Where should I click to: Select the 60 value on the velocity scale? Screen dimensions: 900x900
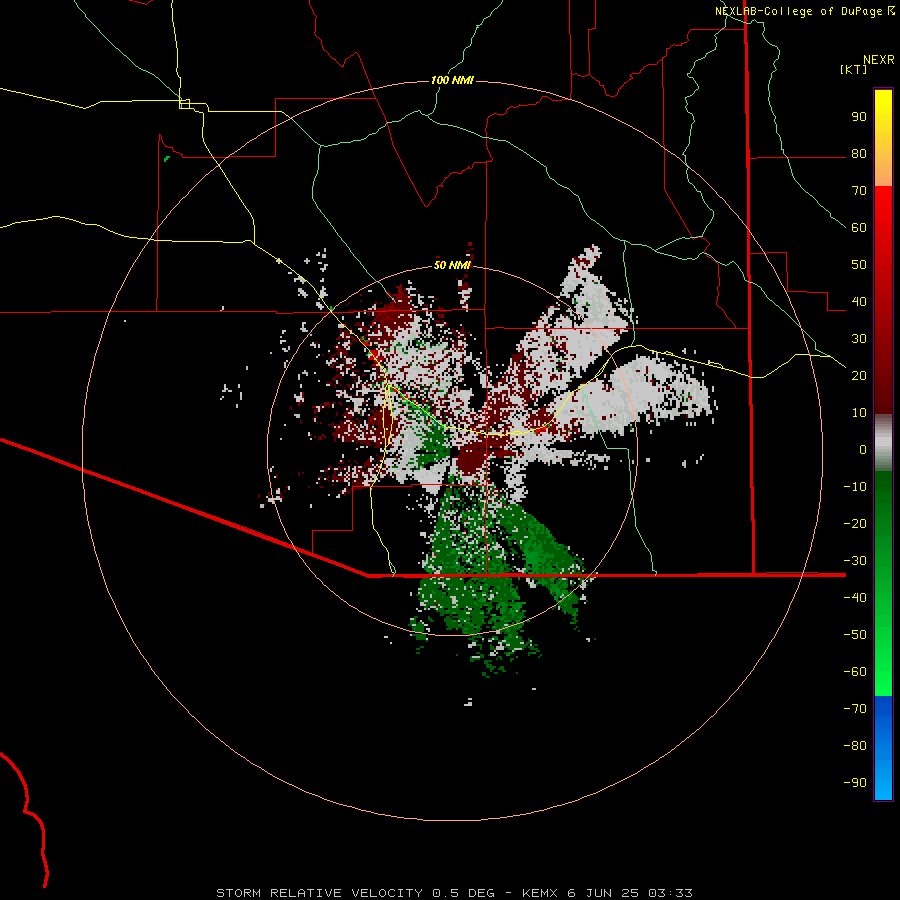[859, 228]
